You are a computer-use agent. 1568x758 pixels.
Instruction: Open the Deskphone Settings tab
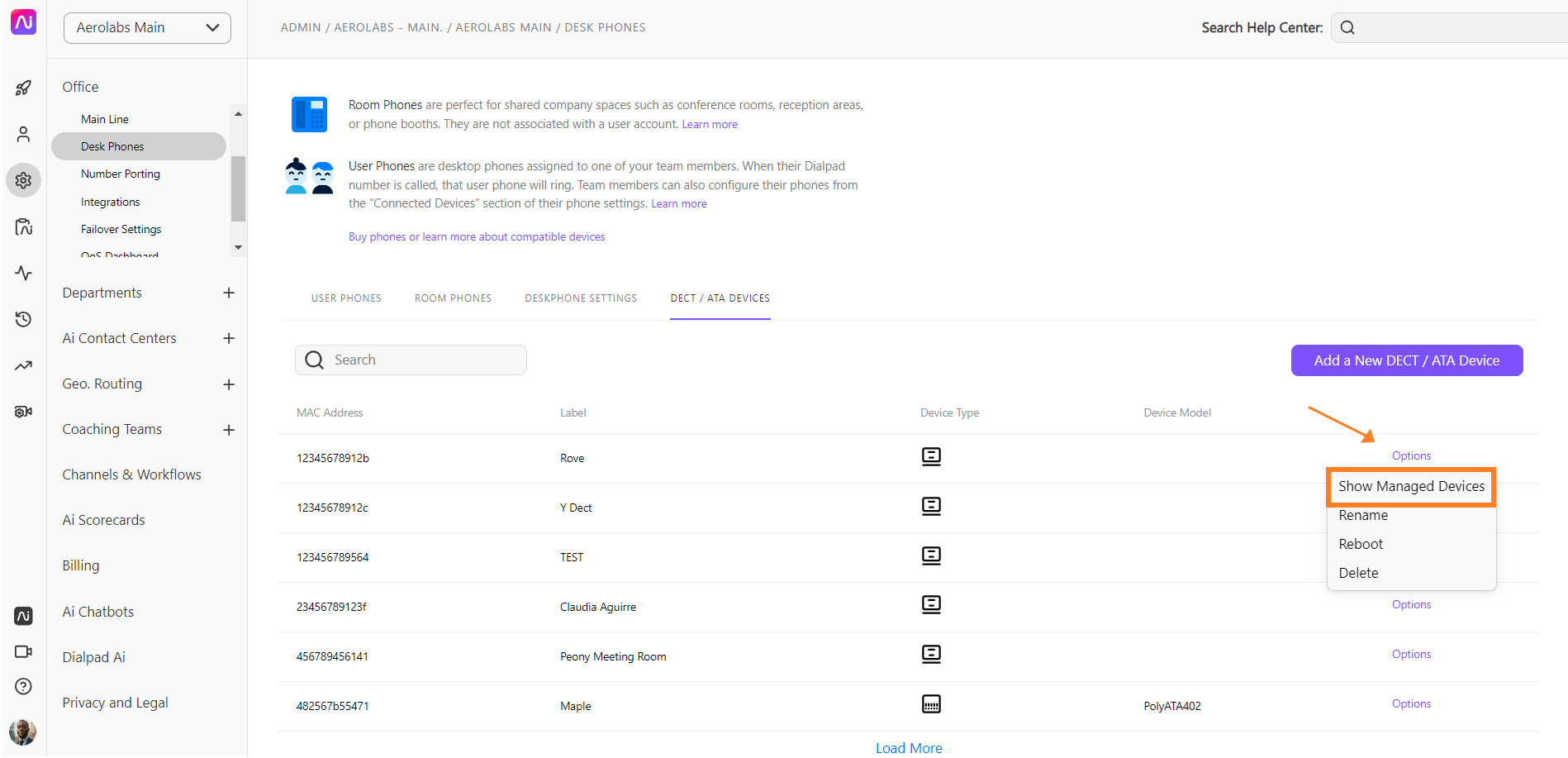tap(581, 298)
